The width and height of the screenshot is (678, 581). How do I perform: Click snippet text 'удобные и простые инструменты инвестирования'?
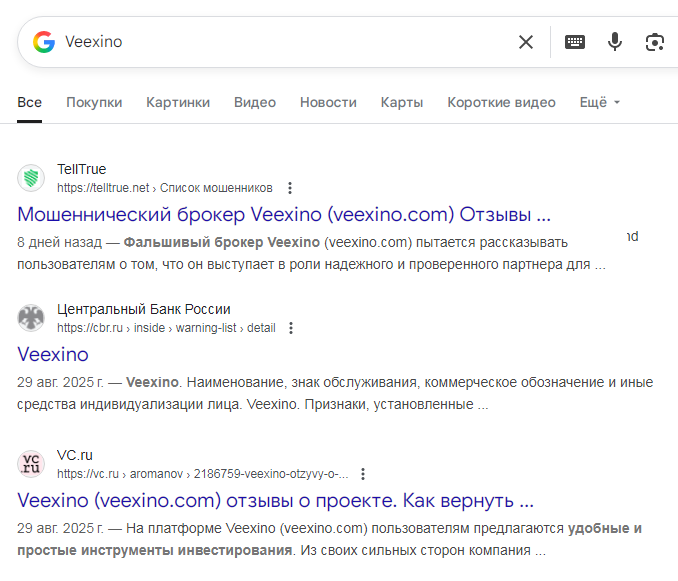[x=329, y=540]
